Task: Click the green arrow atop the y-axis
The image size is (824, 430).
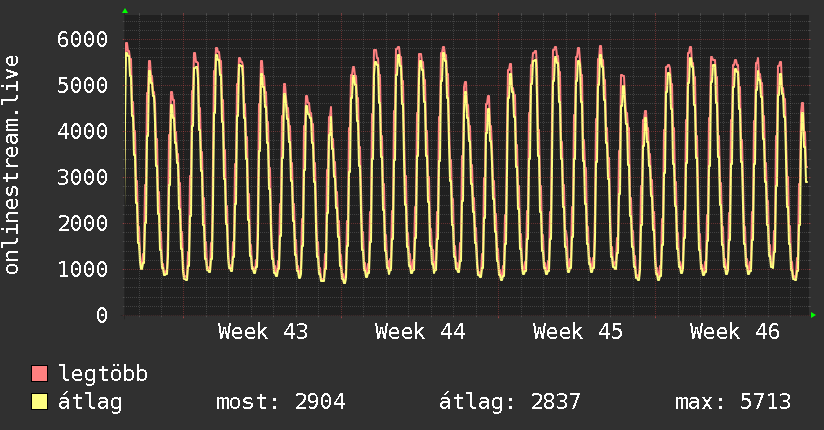Action: pyautogui.click(x=125, y=11)
